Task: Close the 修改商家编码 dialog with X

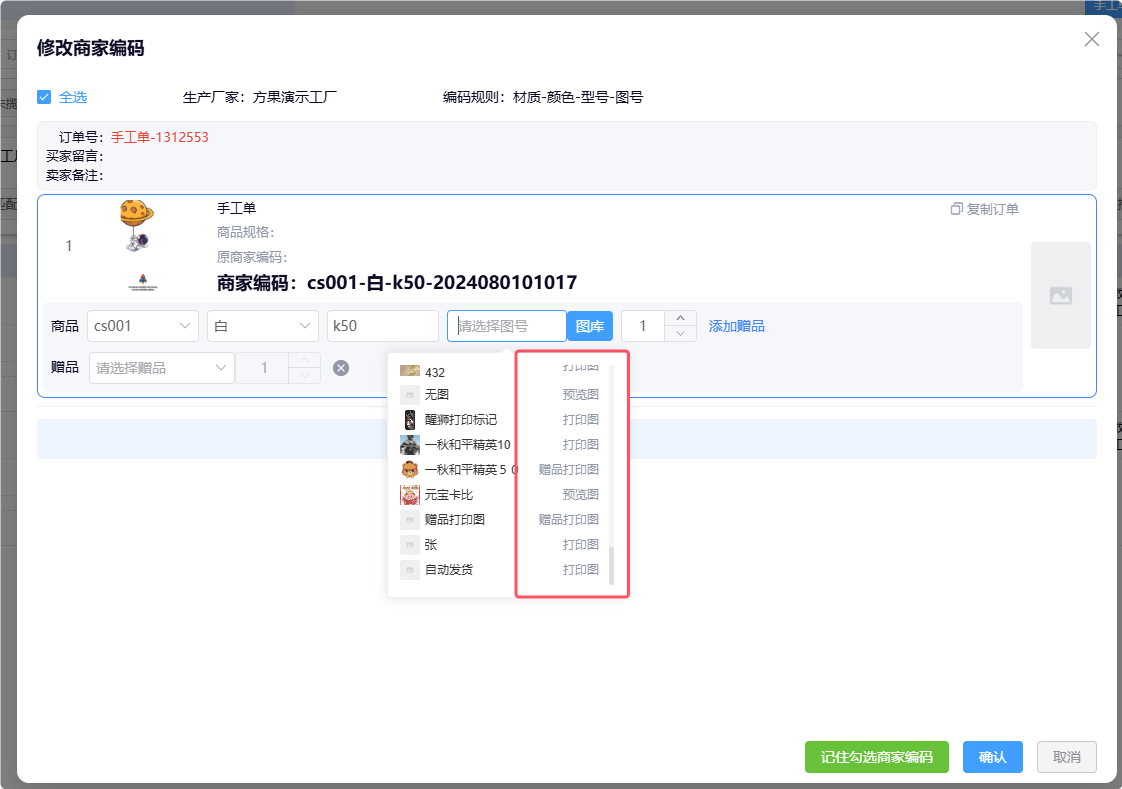Action: tap(1091, 39)
